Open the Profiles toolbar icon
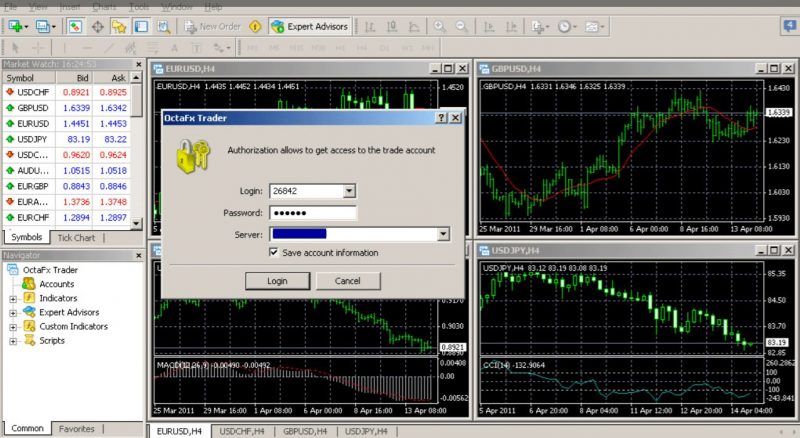800x438 pixels. pos(42,27)
